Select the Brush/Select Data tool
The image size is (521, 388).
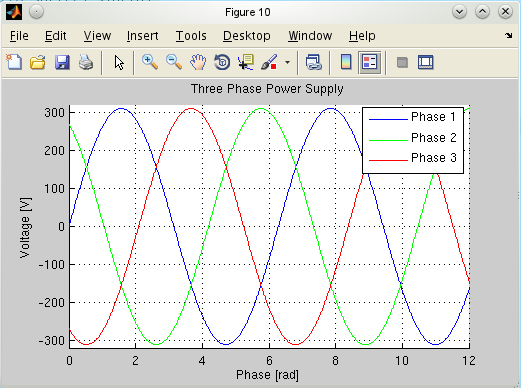[x=269, y=62]
